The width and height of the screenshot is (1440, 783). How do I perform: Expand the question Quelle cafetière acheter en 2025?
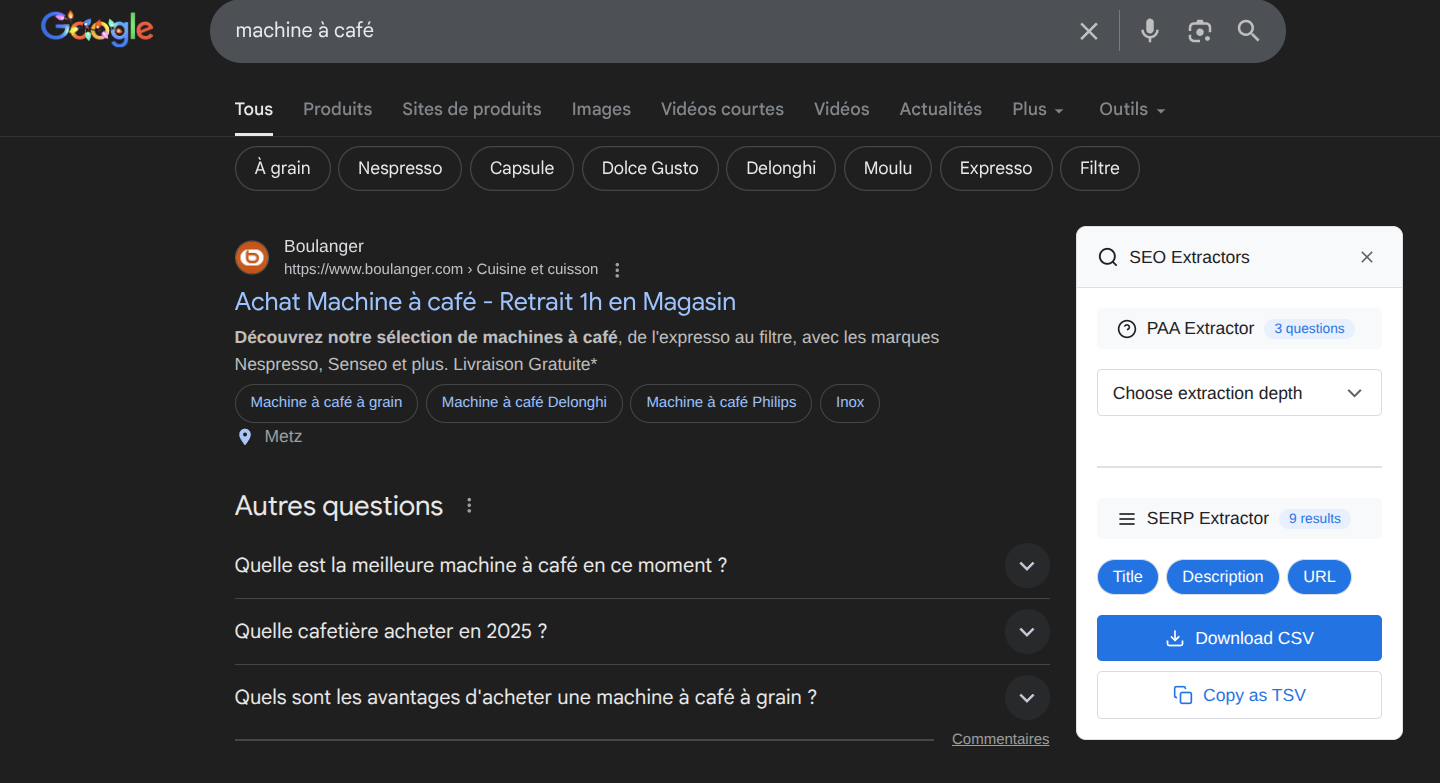[x=1027, y=632]
